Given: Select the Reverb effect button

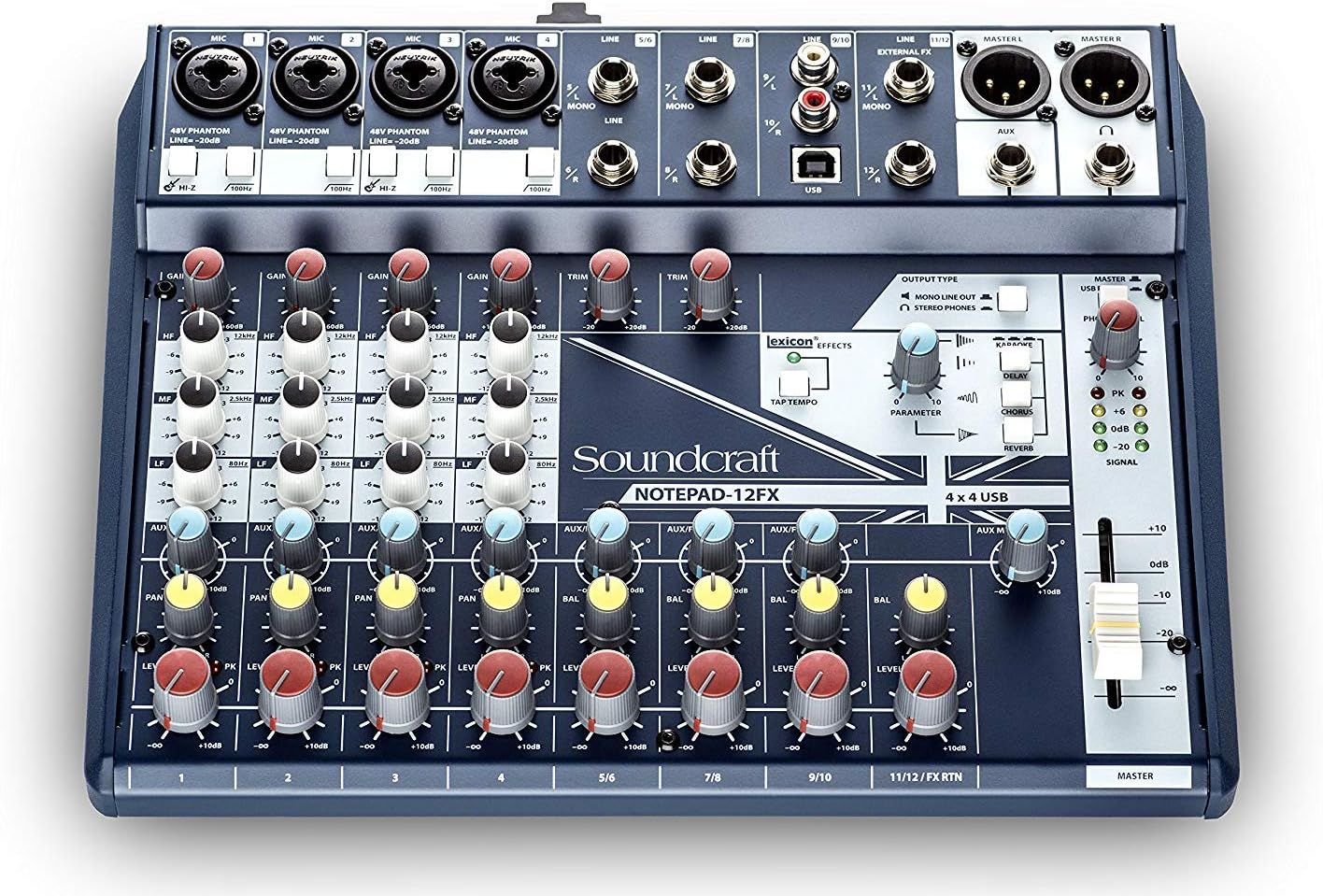Looking at the screenshot, I should [x=1016, y=432].
